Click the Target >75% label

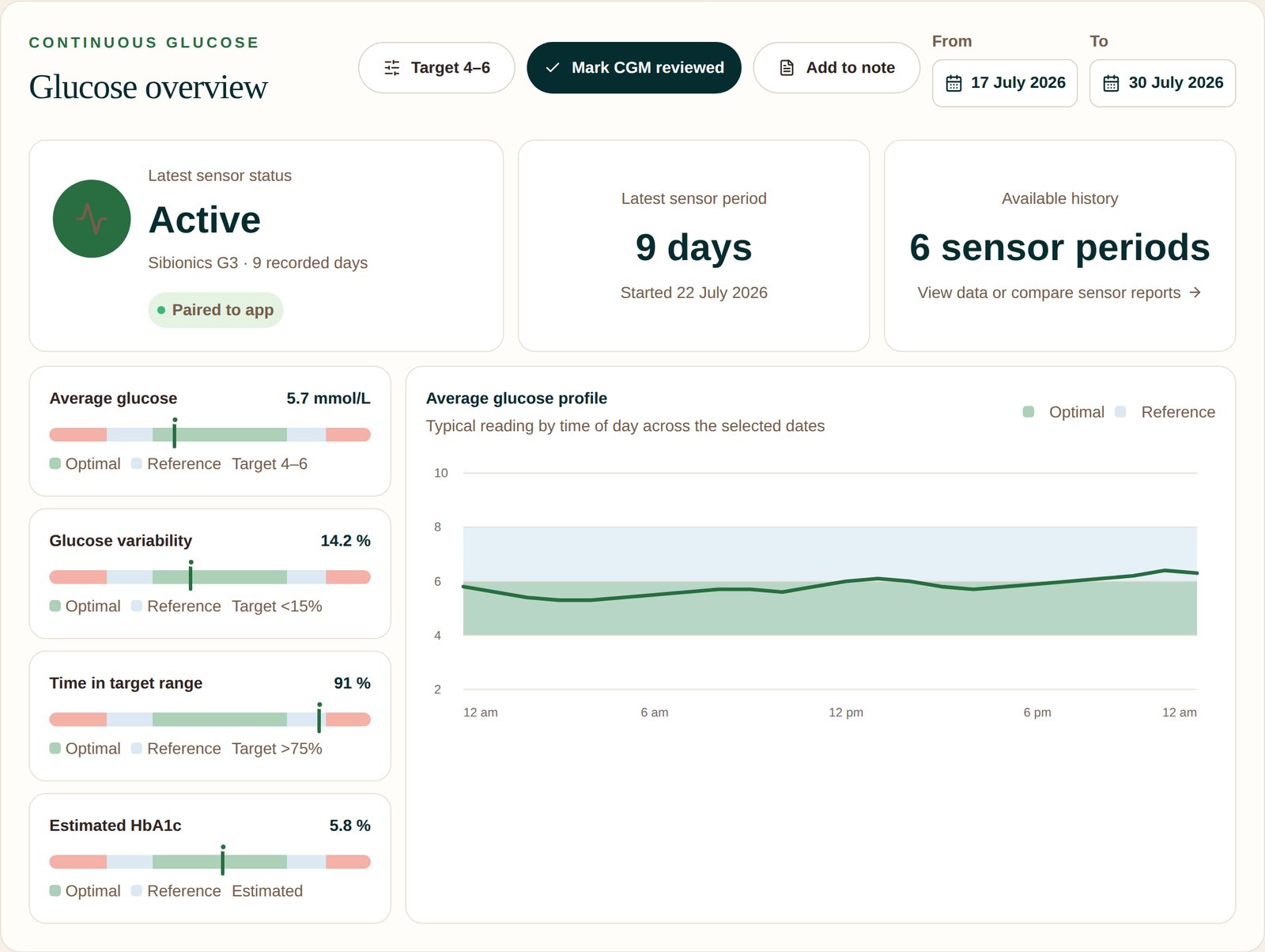click(x=277, y=749)
